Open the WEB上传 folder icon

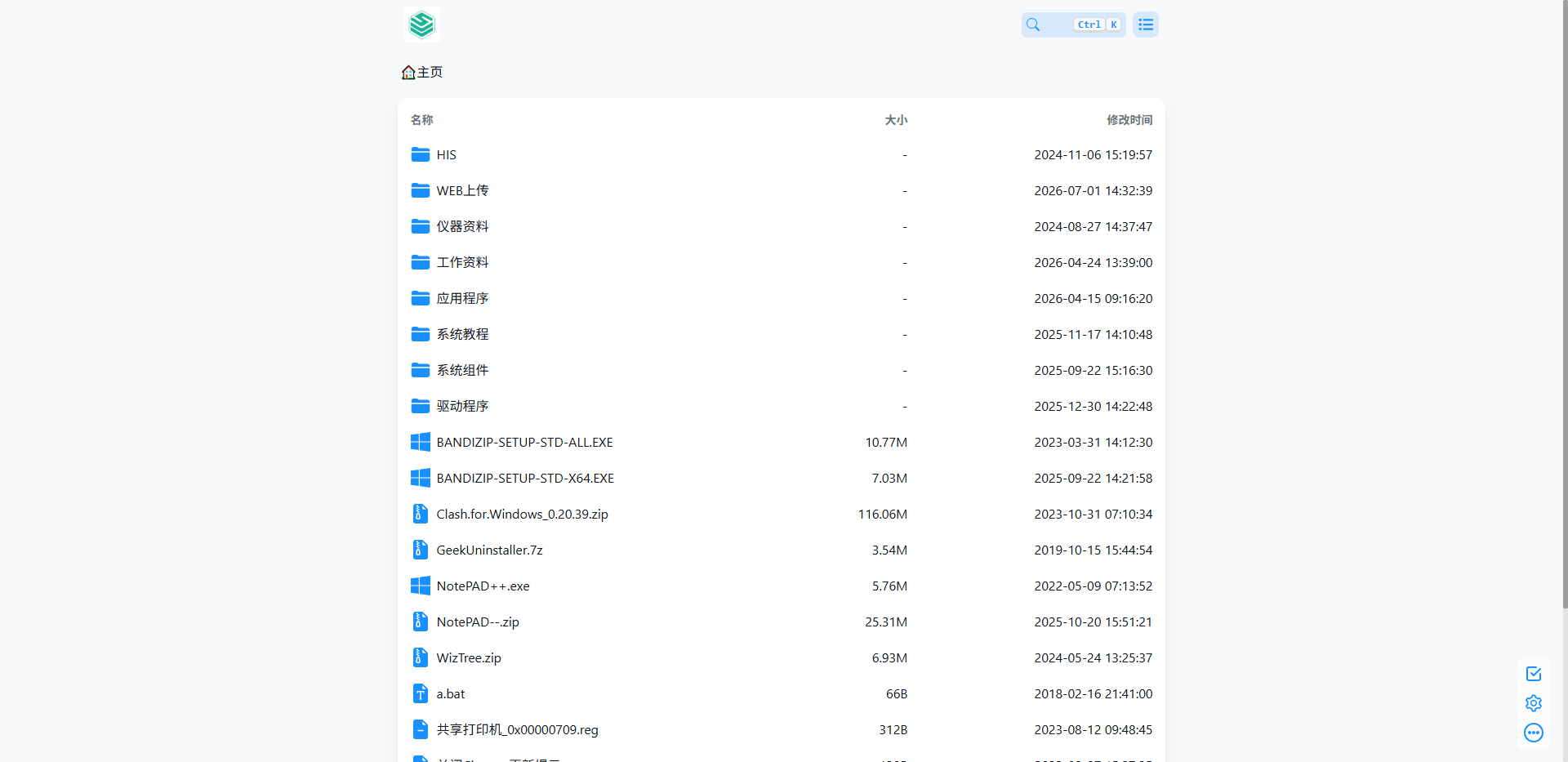420,190
